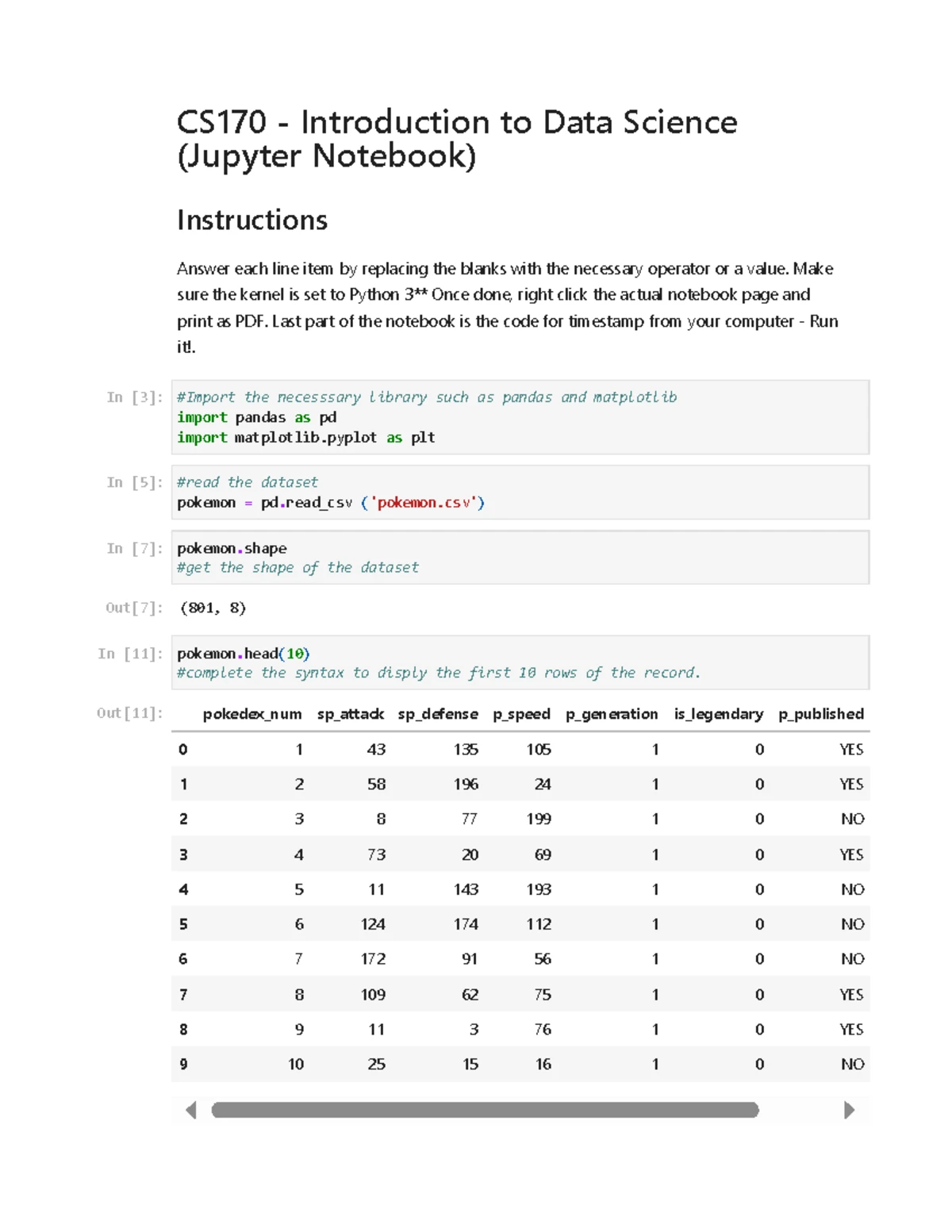Click the CS170 notebook title
Screen dimensions: 952x1232
point(457,139)
